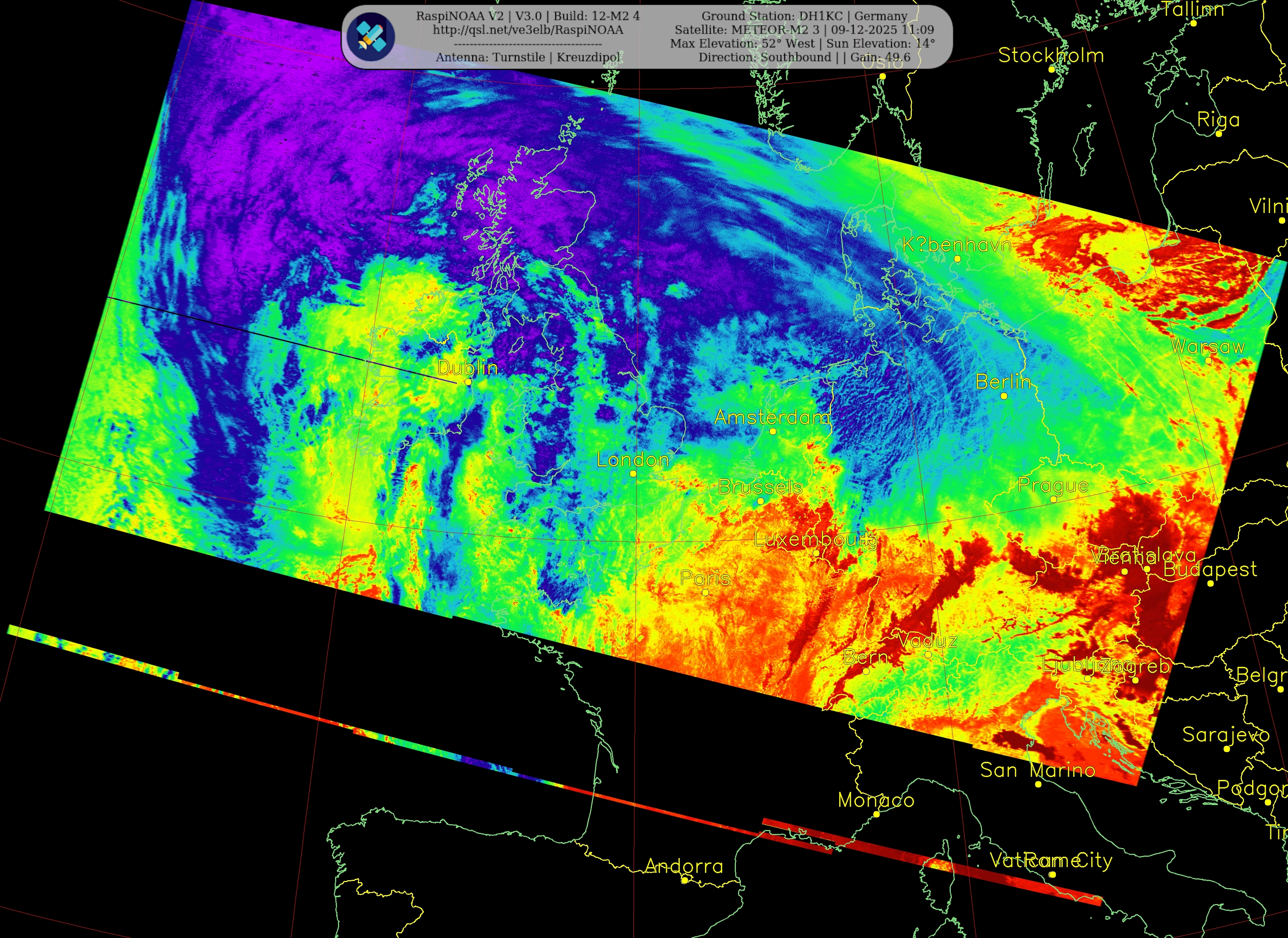Click the Monaco city marker dot
Screen dimensions: 1288x938
click(x=876, y=814)
